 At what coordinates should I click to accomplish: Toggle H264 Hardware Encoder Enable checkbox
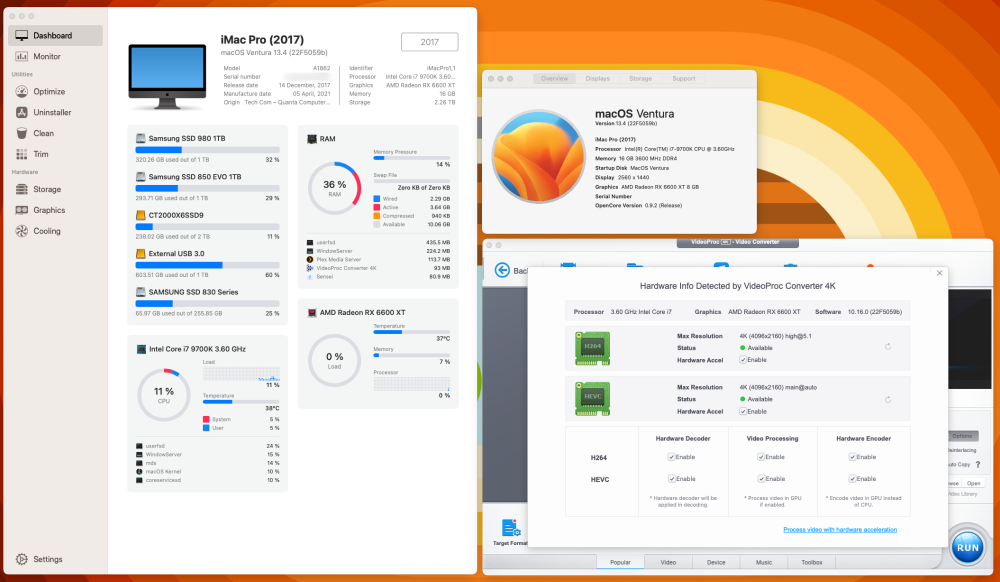pos(852,457)
